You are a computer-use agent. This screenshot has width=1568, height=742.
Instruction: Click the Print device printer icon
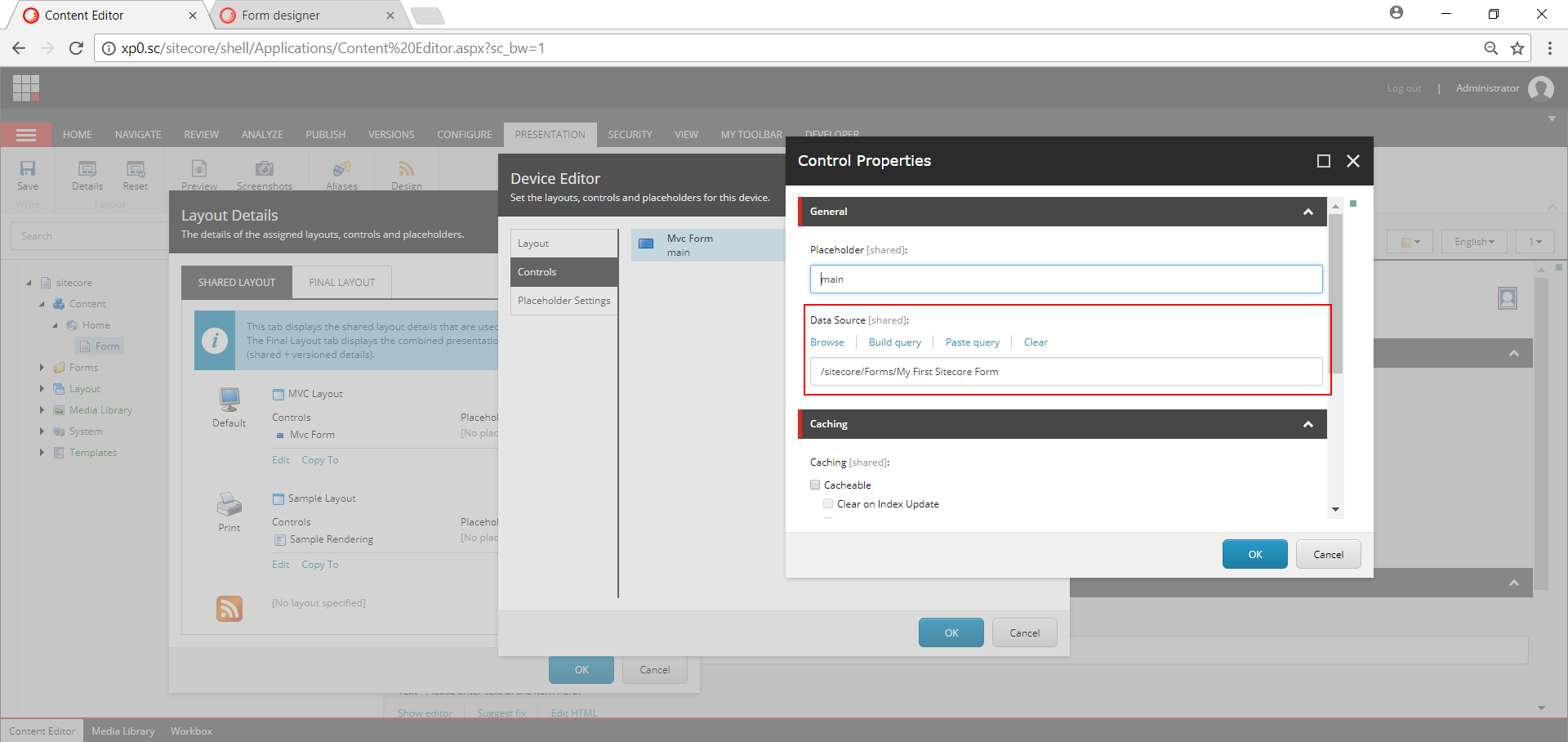pyautogui.click(x=229, y=504)
